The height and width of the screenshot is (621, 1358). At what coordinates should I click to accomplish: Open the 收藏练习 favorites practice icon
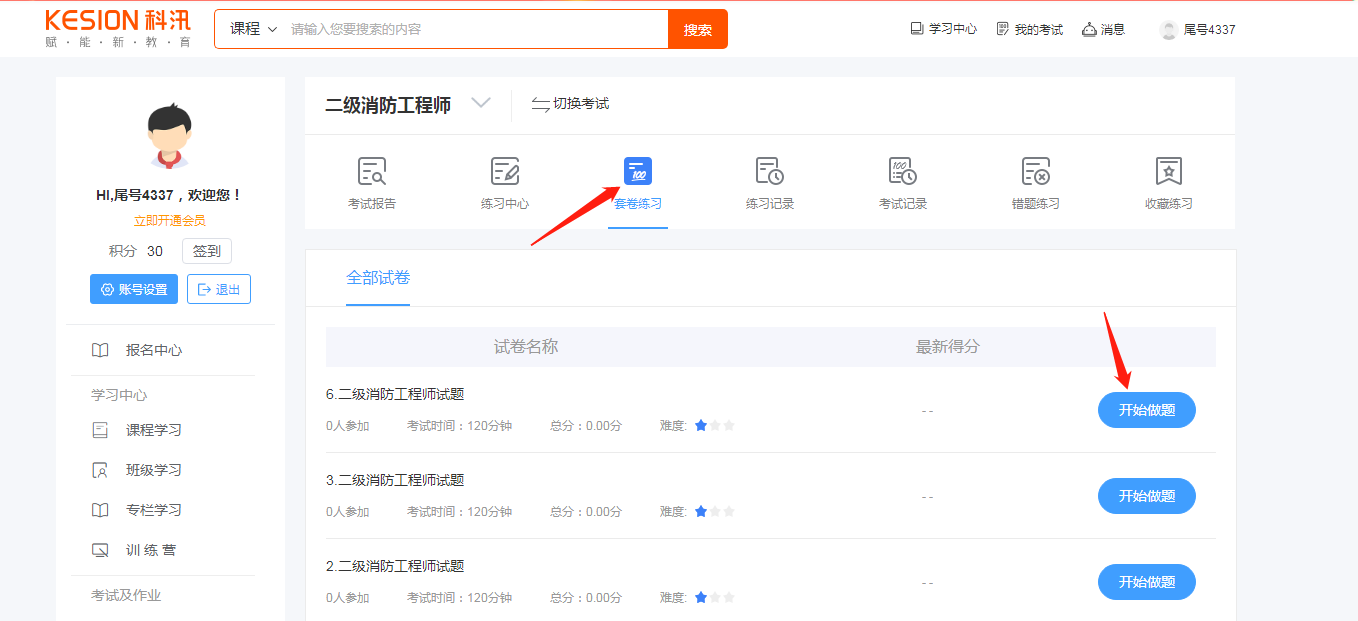1169,172
